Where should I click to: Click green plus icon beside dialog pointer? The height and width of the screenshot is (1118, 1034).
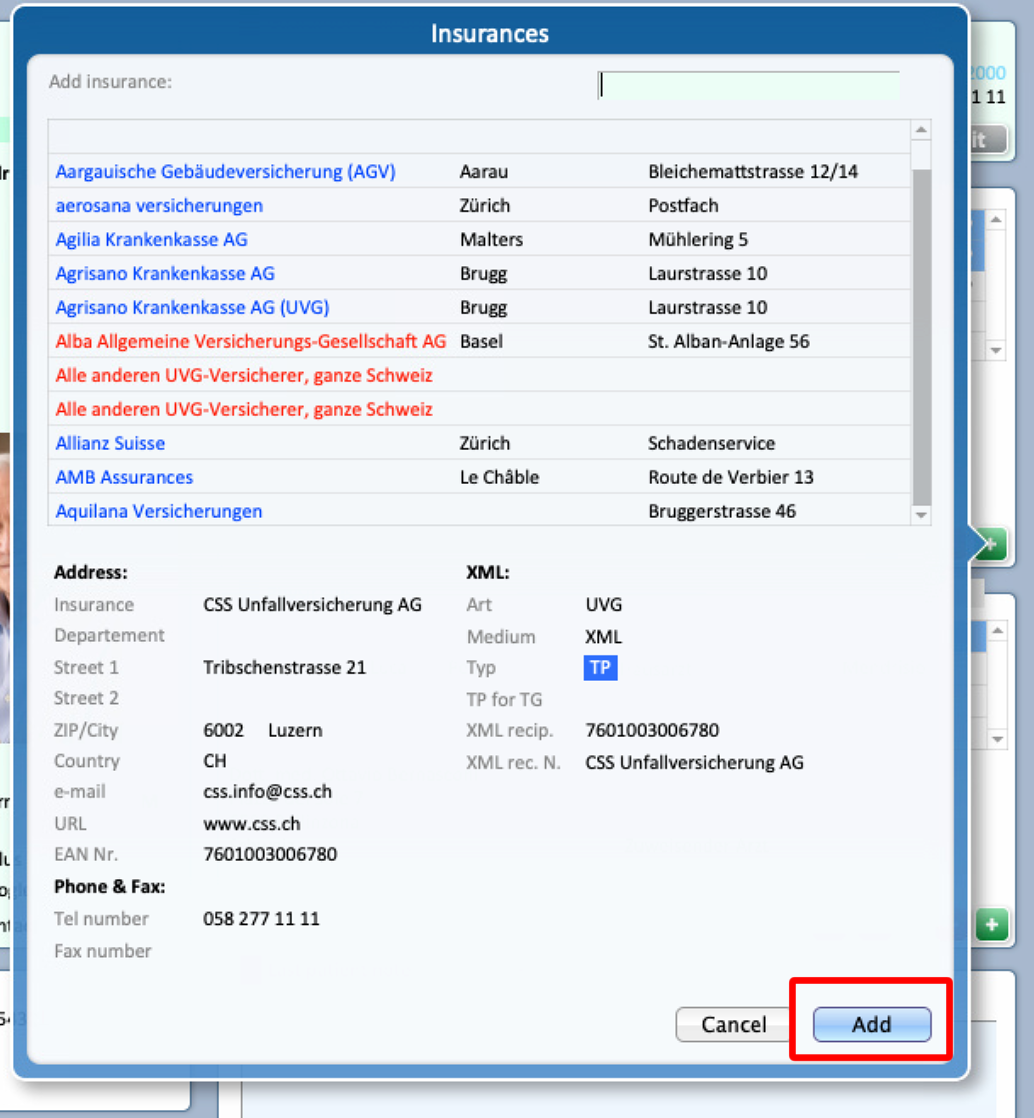click(x=993, y=545)
